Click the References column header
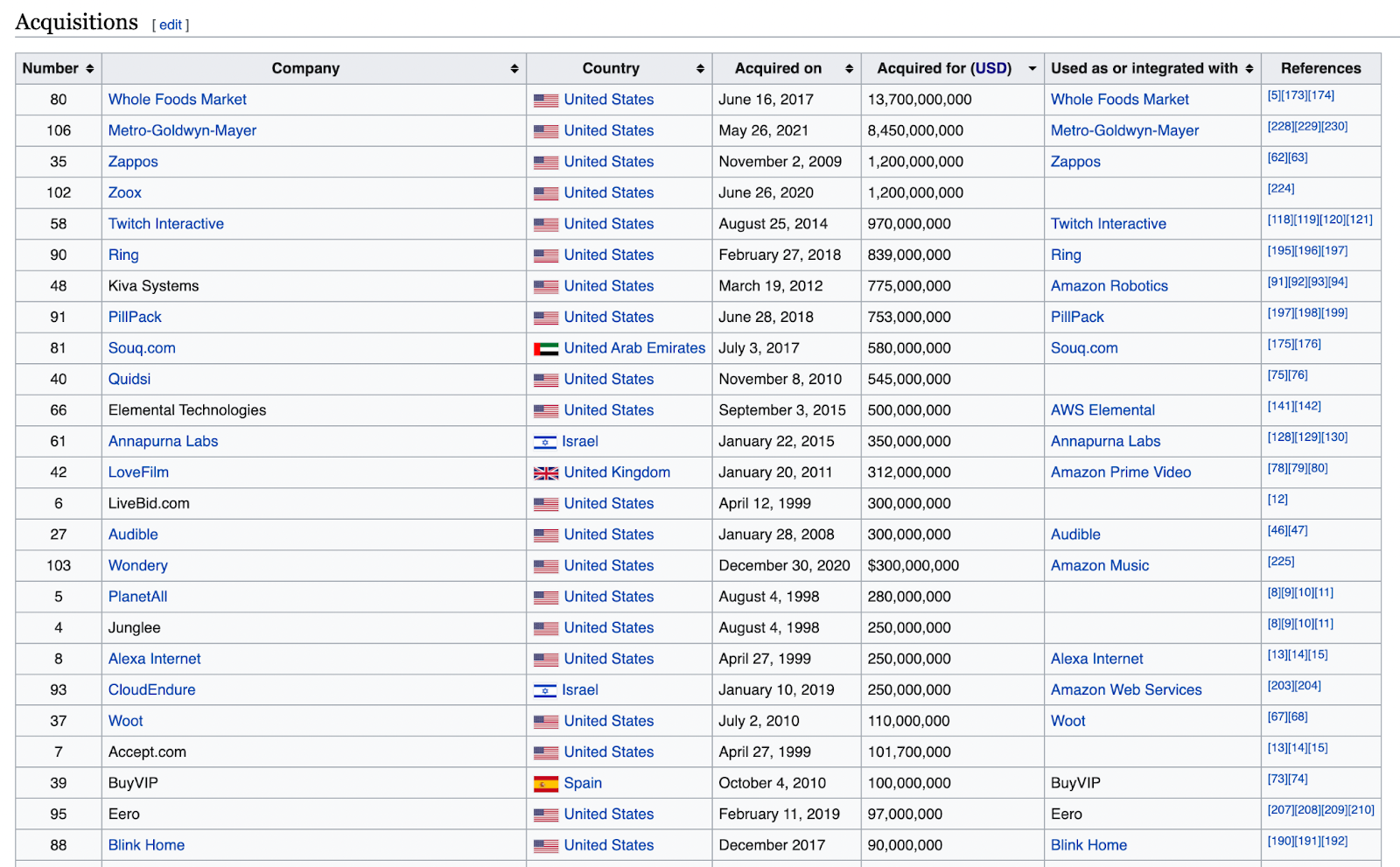The height and width of the screenshot is (867, 1400). pos(1321,68)
